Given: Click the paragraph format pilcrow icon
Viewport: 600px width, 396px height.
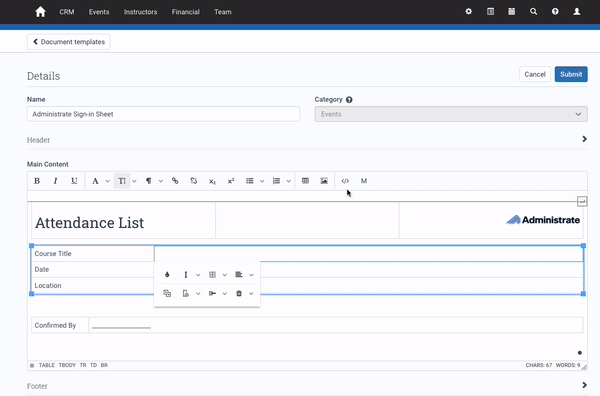Looking at the screenshot, I should point(148,181).
